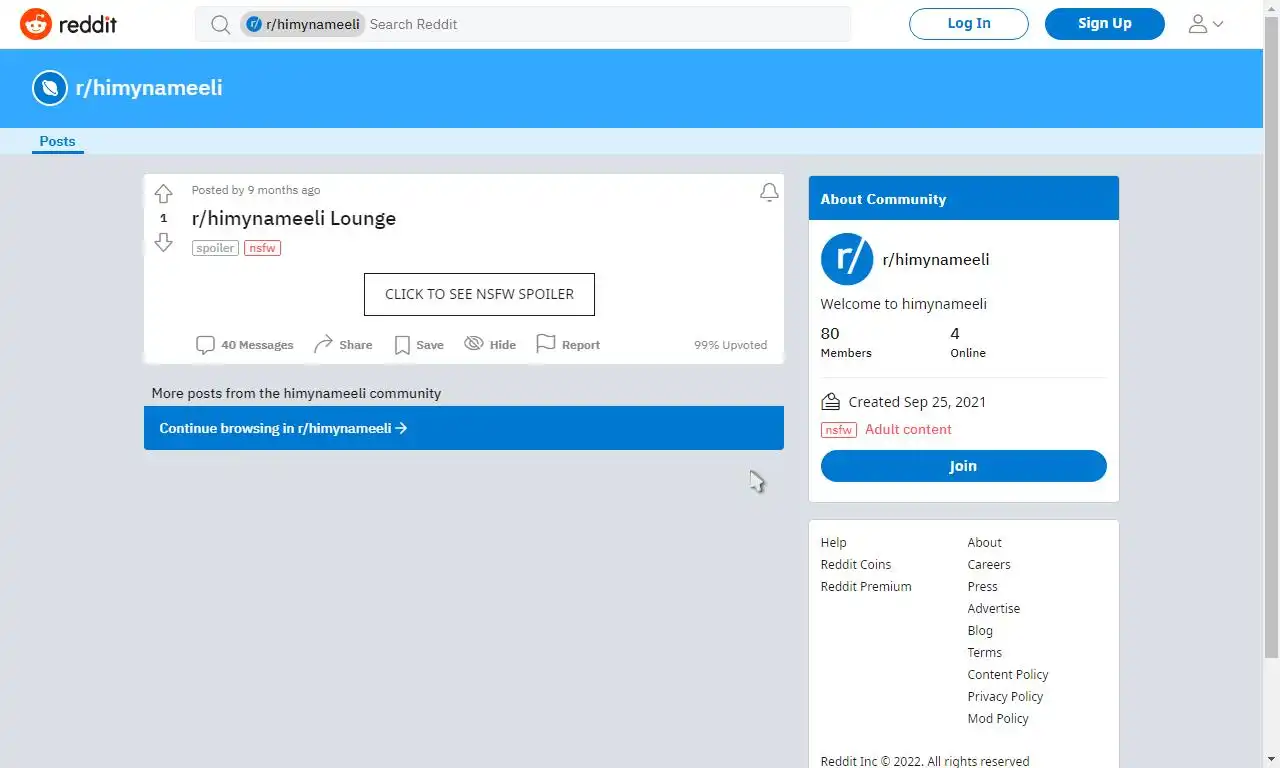Hide the Lounge post
The image size is (1280, 768).
(490, 344)
